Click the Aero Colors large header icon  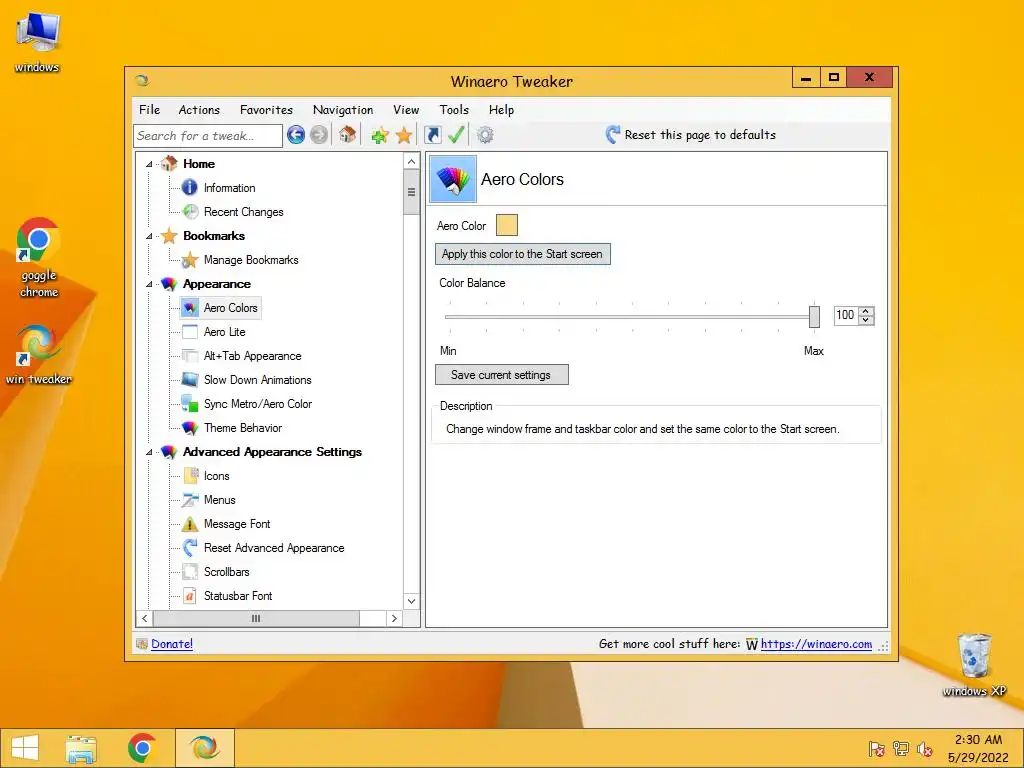point(453,179)
